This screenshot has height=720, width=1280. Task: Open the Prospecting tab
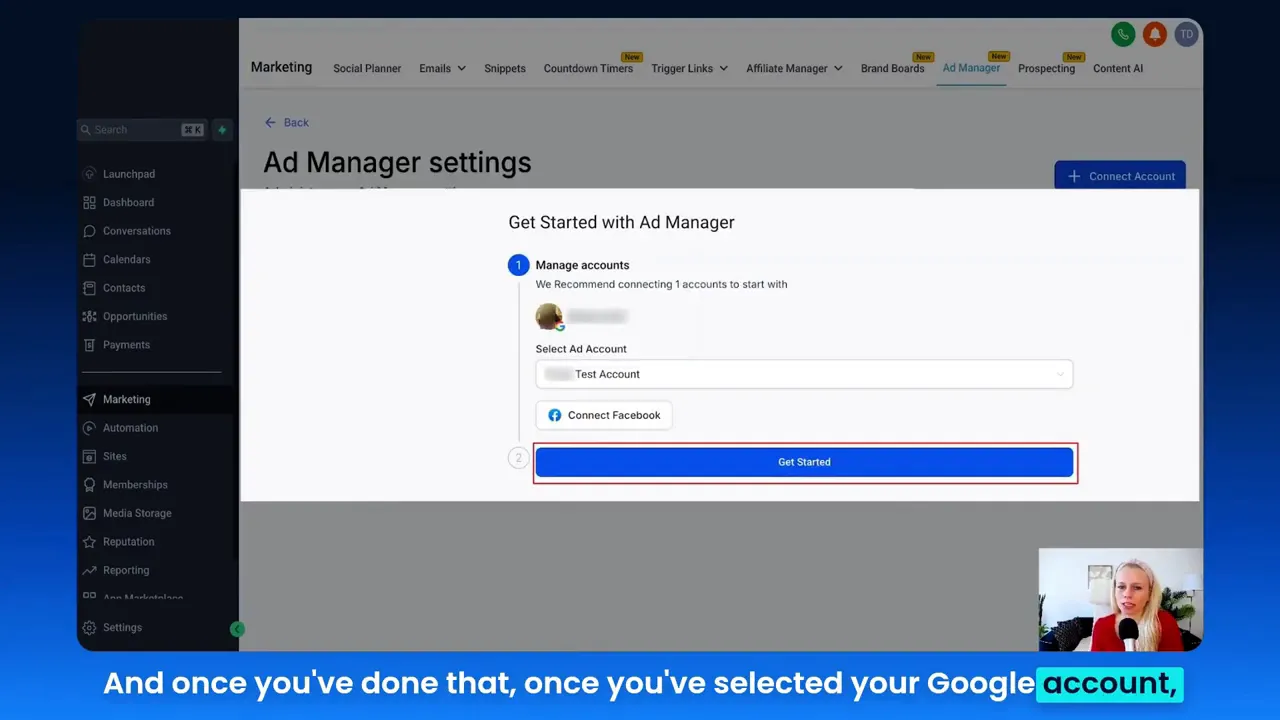pyautogui.click(x=1046, y=68)
